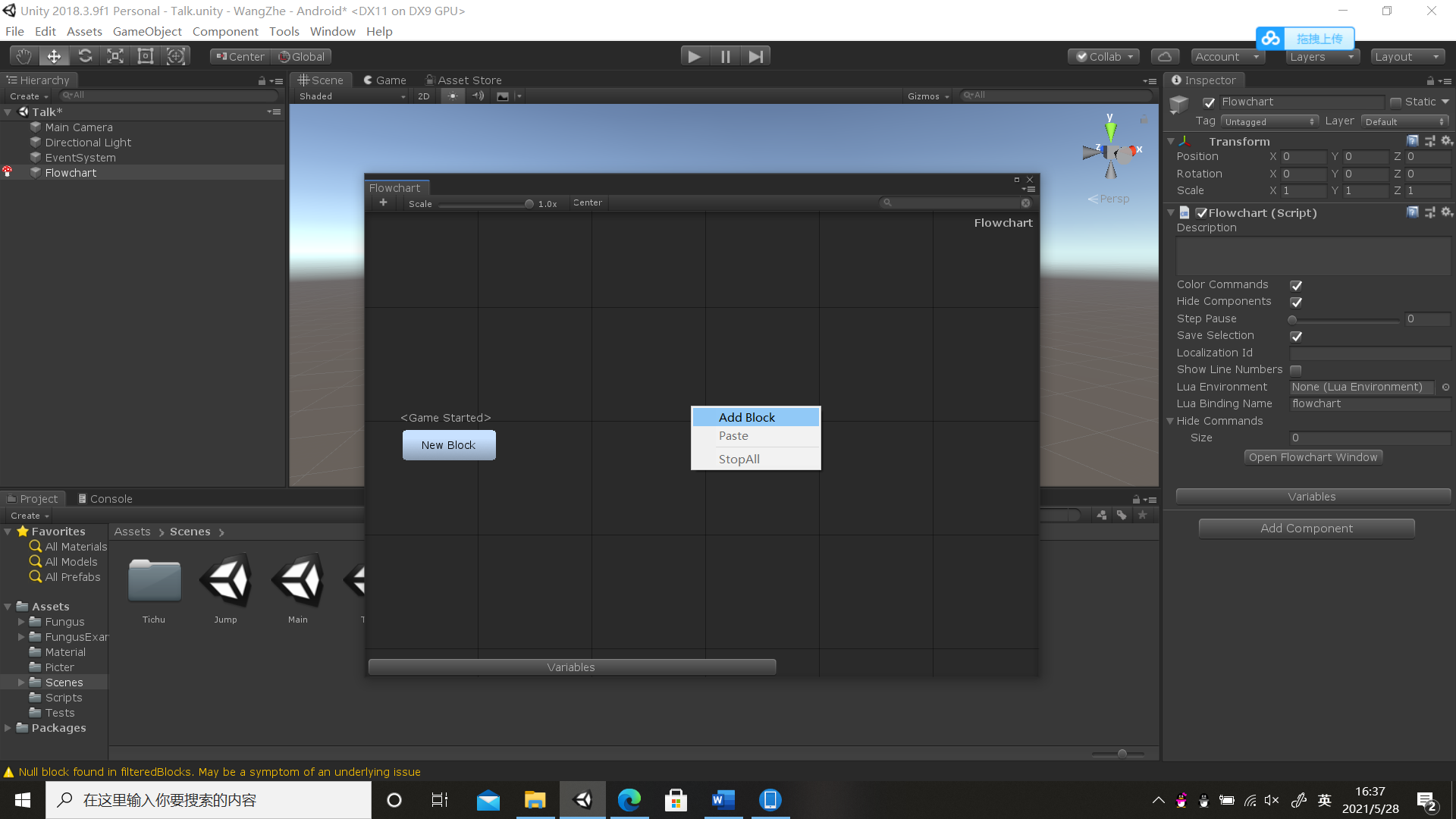
Task: Toggle scene lighting icon
Action: click(453, 96)
